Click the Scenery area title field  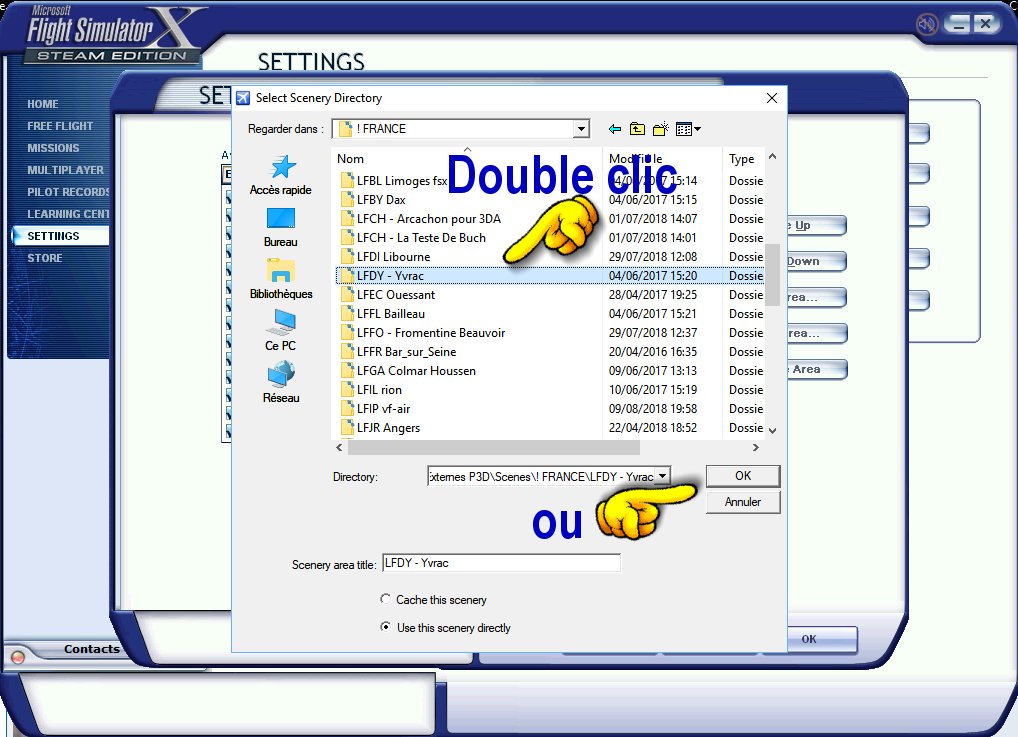(501, 563)
